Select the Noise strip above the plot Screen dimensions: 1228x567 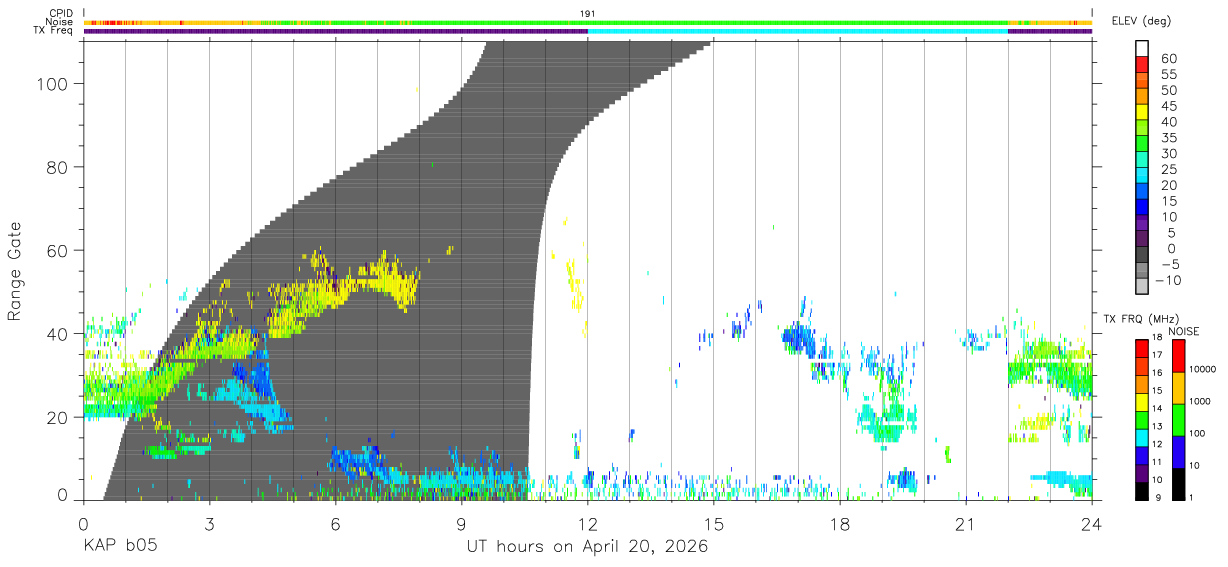pos(588,22)
